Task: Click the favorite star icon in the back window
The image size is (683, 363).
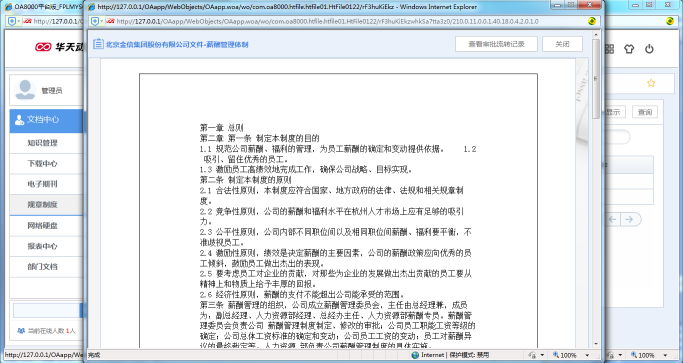Action: tap(651, 83)
